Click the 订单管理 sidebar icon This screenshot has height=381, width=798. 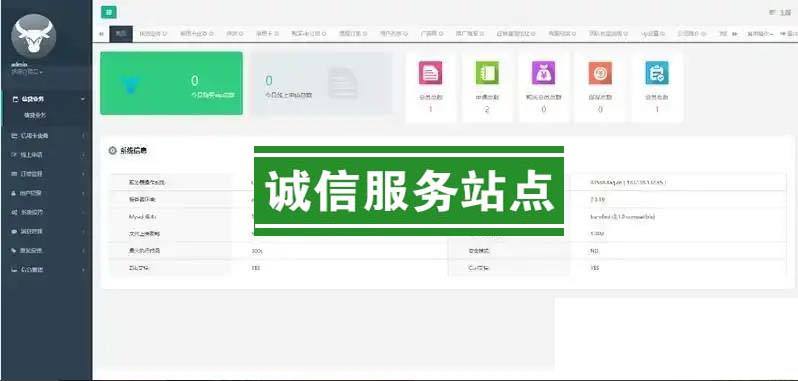(x=14, y=174)
